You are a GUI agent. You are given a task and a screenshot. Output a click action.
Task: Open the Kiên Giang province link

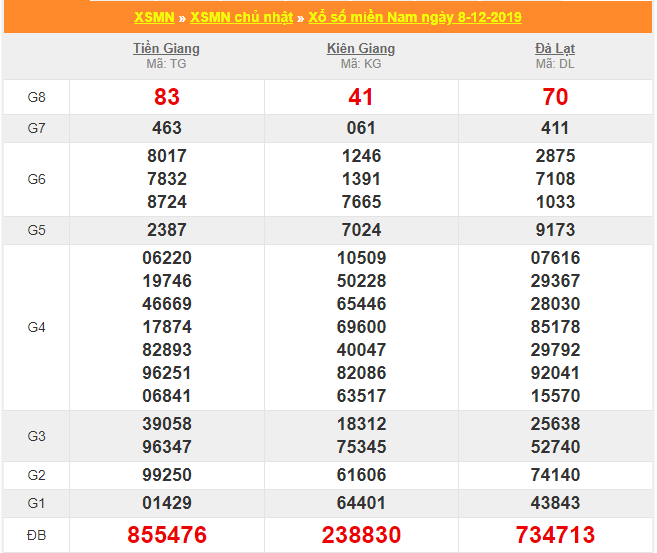[x=361, y=48]
